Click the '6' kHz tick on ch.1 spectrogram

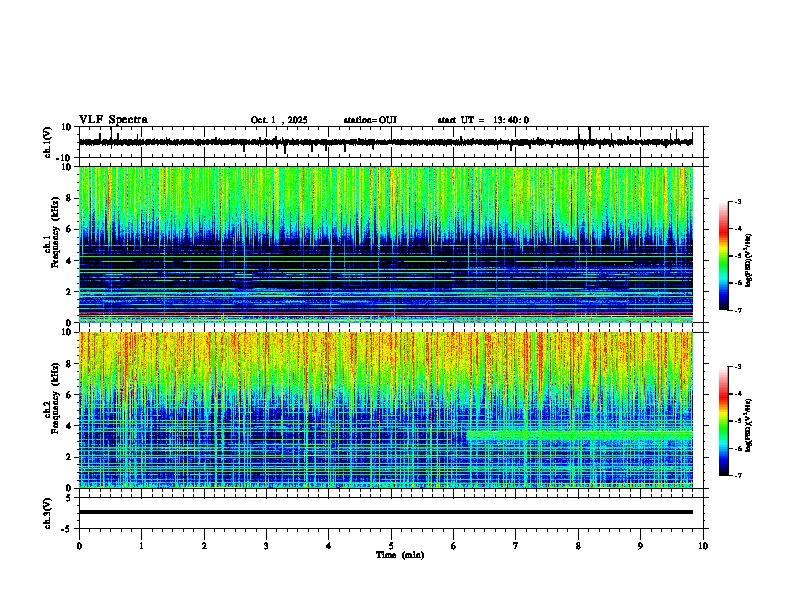click(69, 229)
